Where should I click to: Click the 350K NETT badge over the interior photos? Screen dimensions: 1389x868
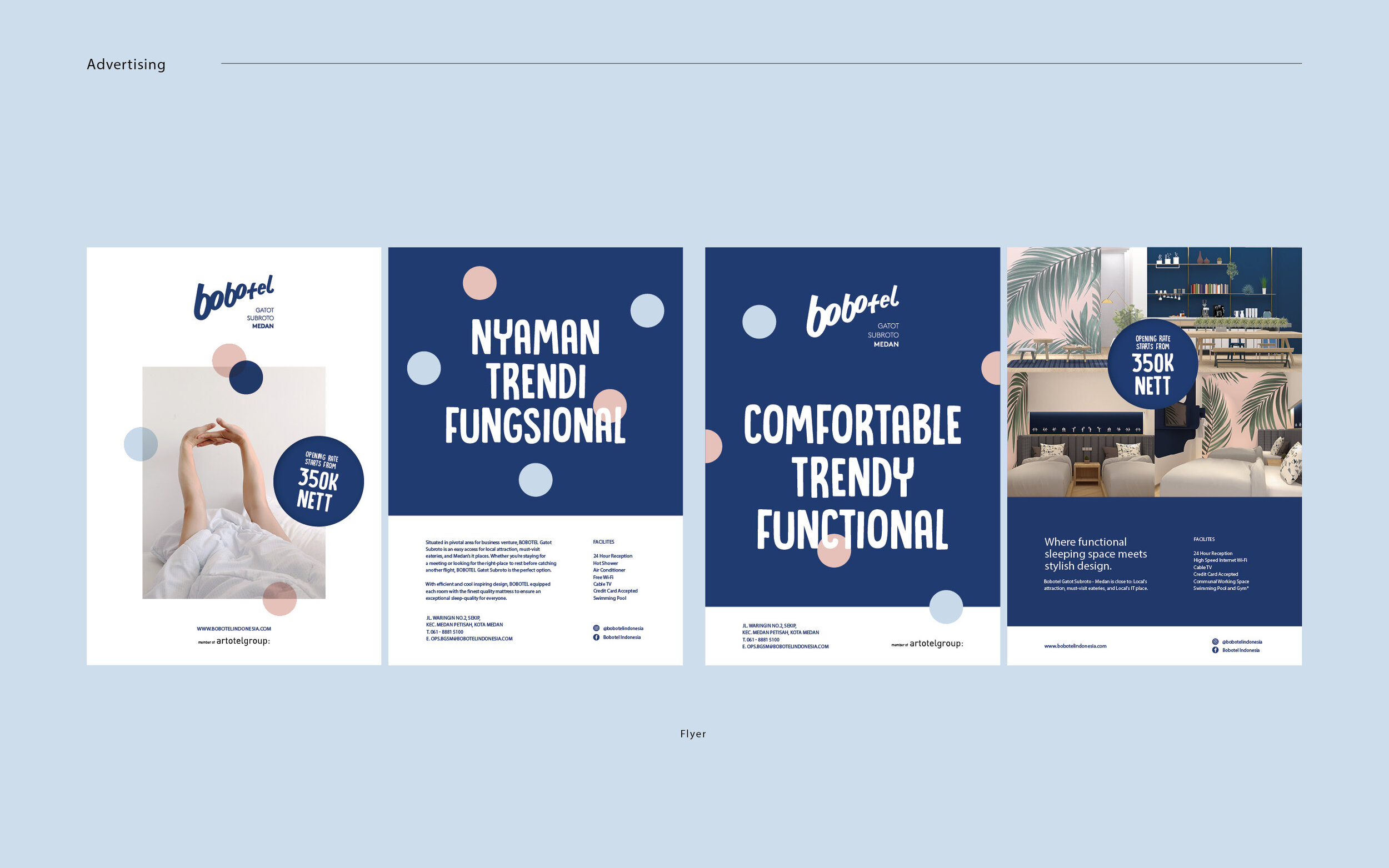pos(1152,363)
